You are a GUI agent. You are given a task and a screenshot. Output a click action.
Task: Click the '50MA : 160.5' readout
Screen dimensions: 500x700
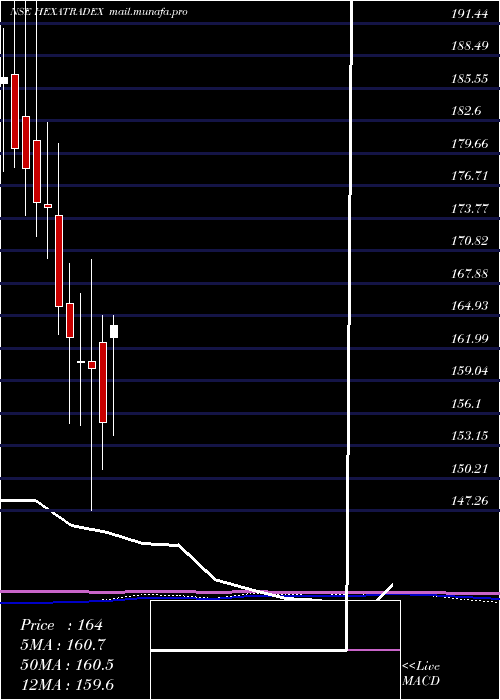(x=67, y=665)
